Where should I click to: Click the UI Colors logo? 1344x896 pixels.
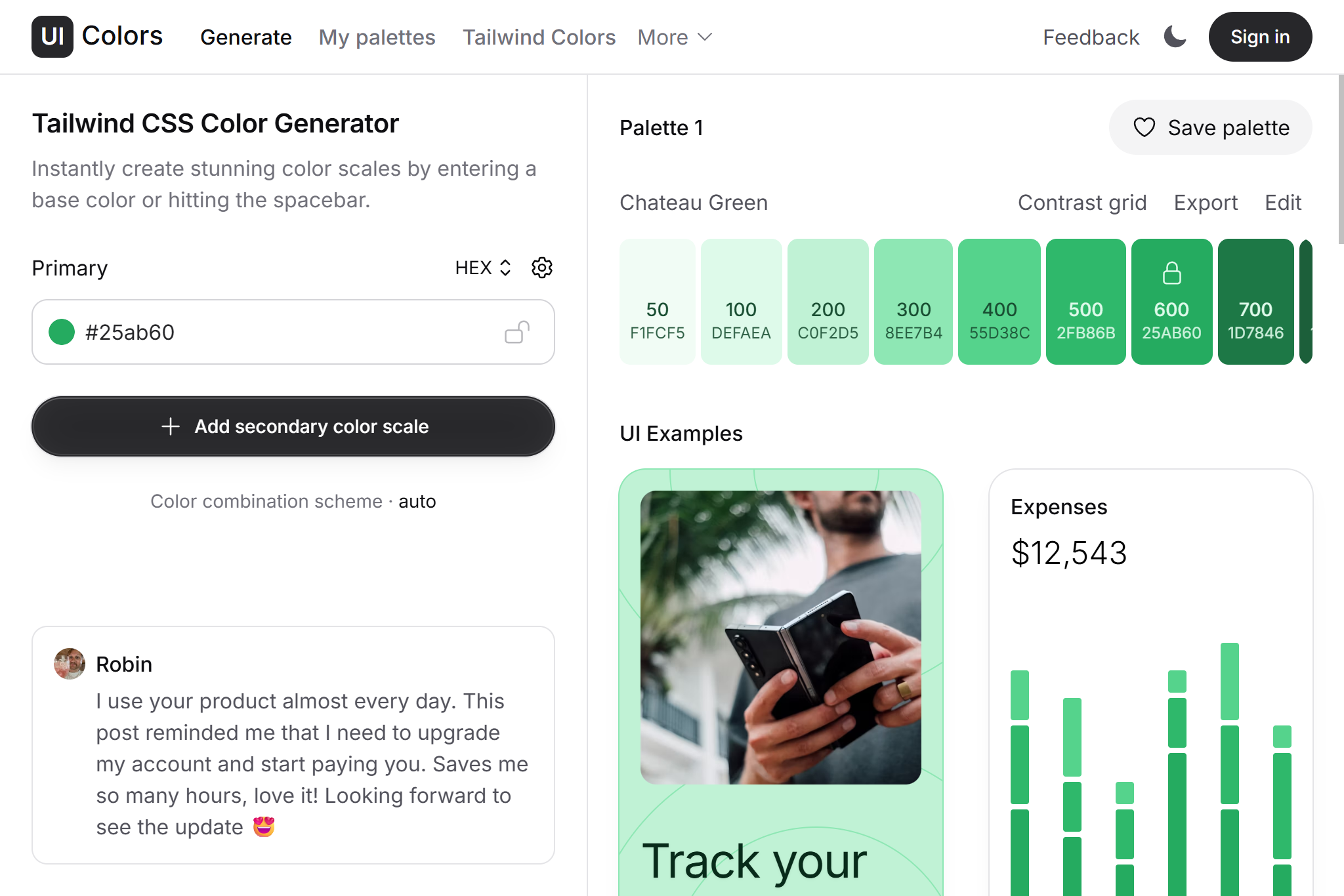[x=97, y=36]
